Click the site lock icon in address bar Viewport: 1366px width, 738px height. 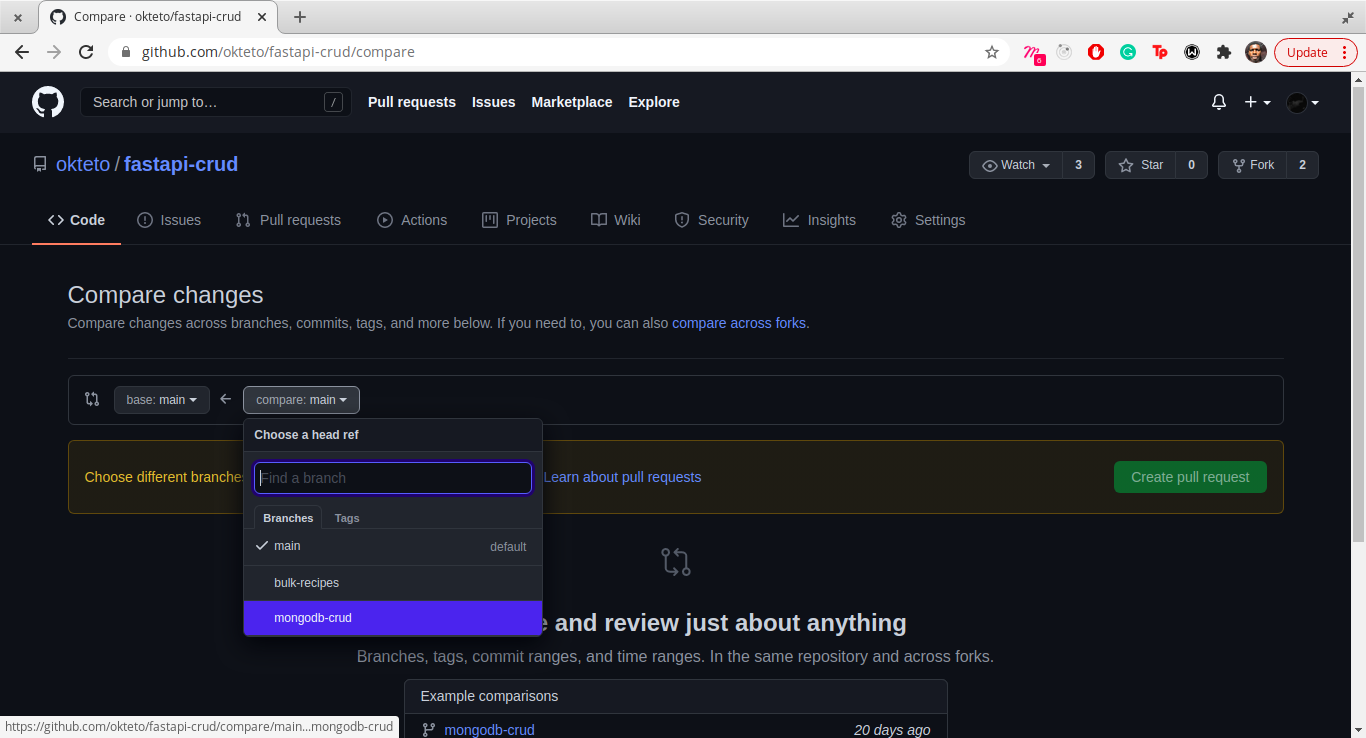tap(125, 52)
